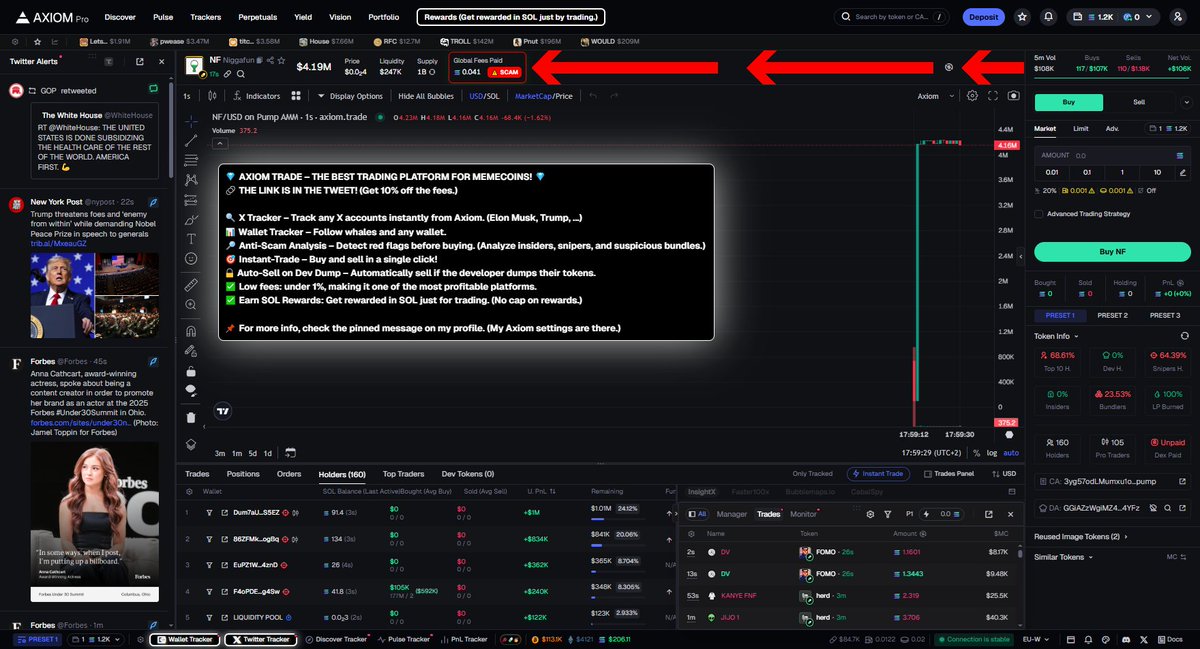Viewport: 1200px width, 649px height.
Task: Open chart settings gear
Action: (972, 96)
